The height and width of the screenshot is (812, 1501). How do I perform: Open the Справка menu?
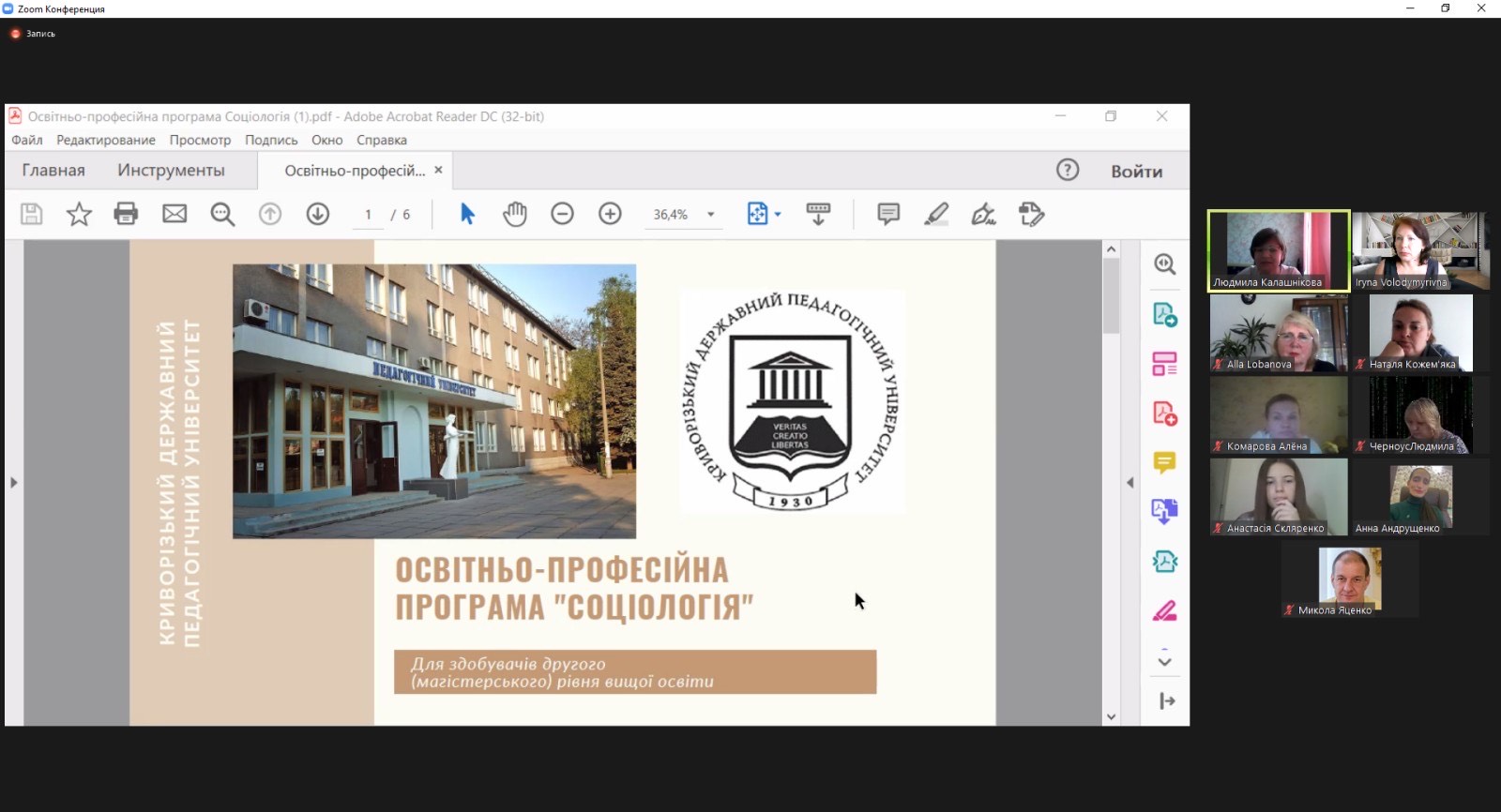(x=382, y=140)
